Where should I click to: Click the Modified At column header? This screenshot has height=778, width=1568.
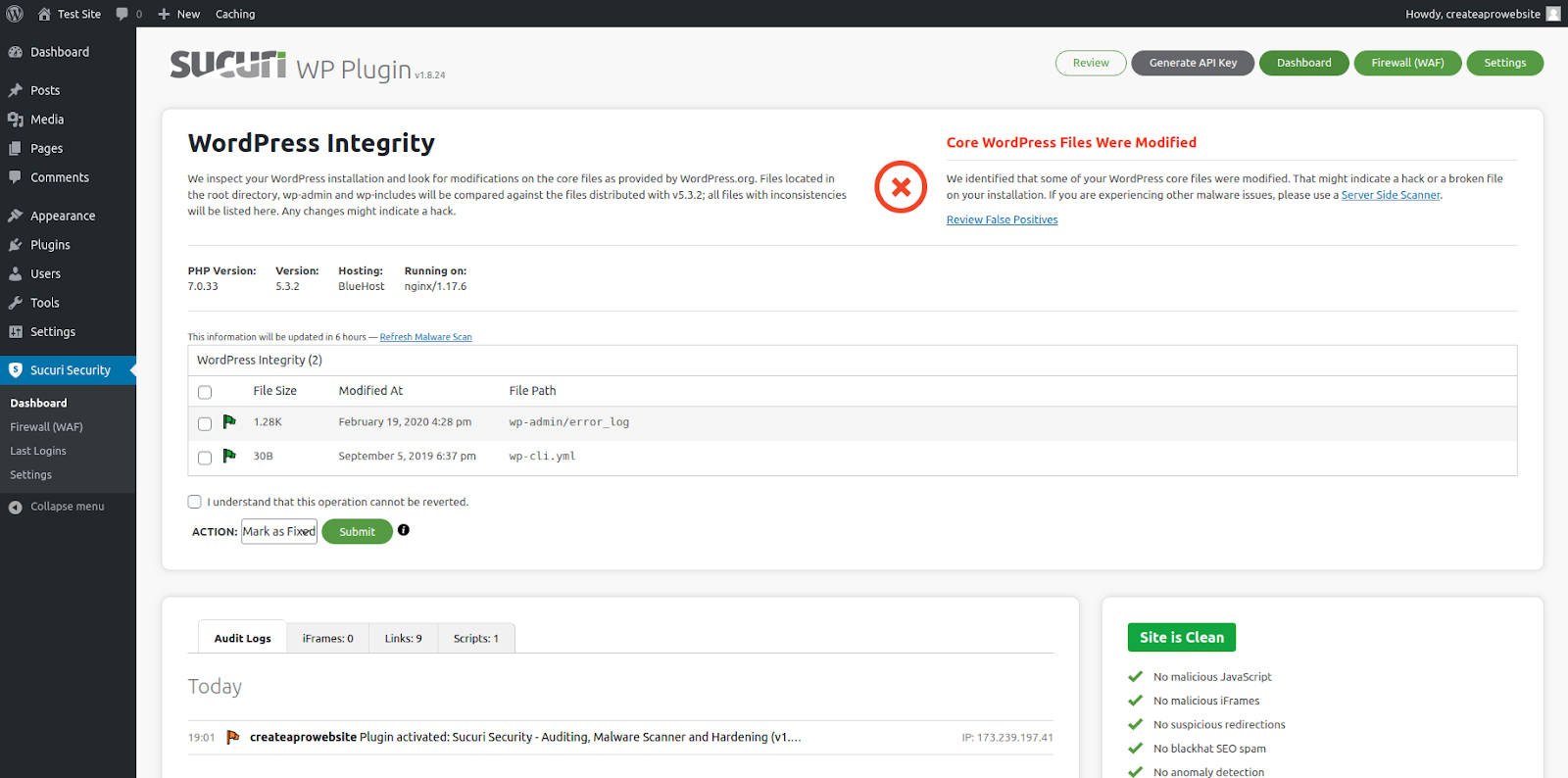point(370,390)
